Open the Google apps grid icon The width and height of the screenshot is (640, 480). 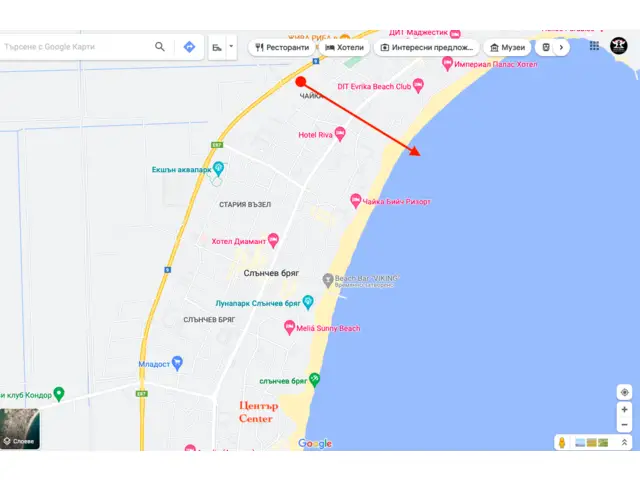click(594, 46)
